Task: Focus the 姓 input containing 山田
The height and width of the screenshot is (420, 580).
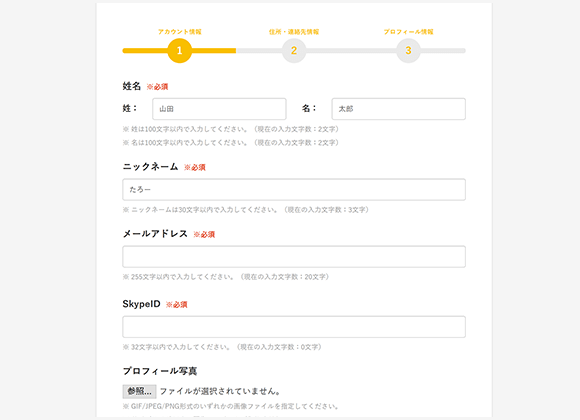Action: click(x=219, y=109)
